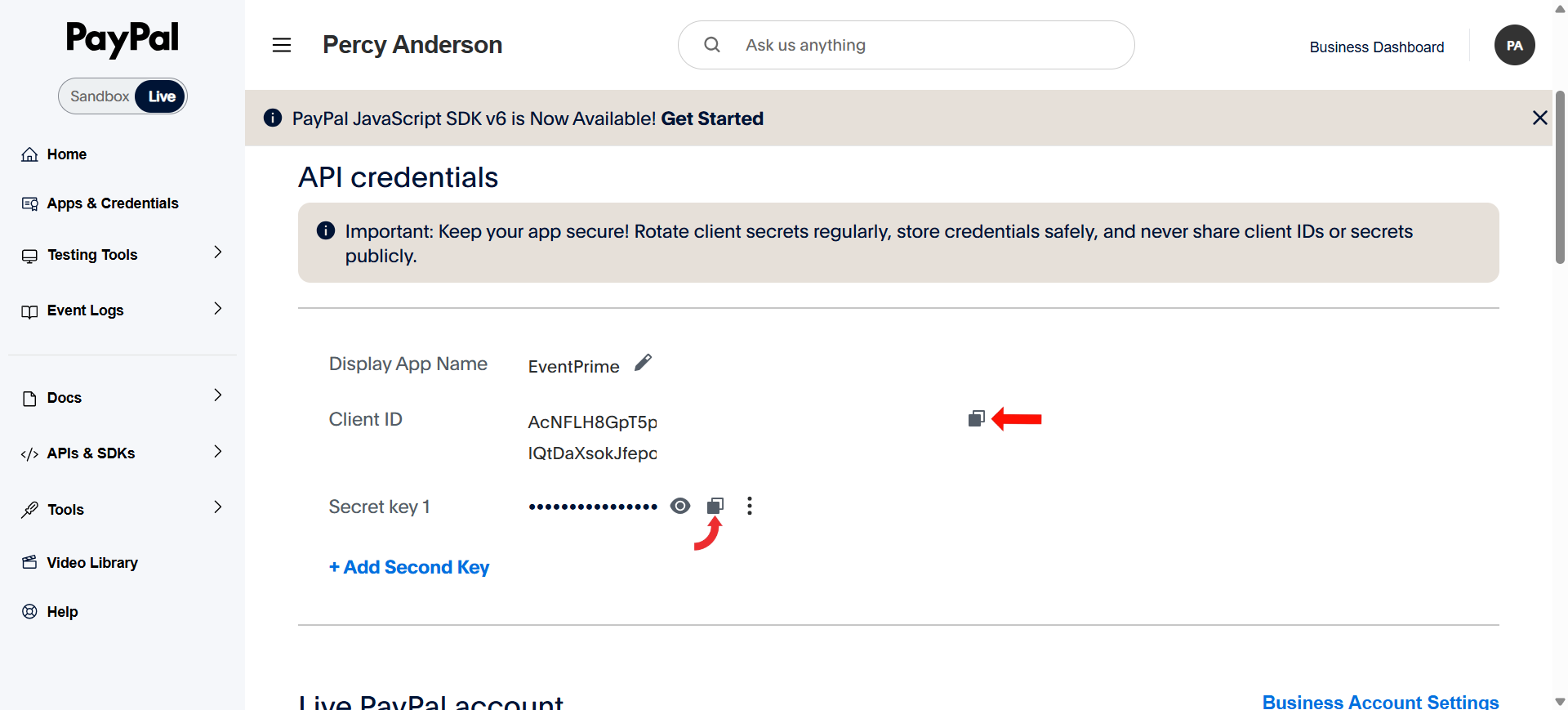
Task: Open Secret key 1 more options menu
Action: 750,506
